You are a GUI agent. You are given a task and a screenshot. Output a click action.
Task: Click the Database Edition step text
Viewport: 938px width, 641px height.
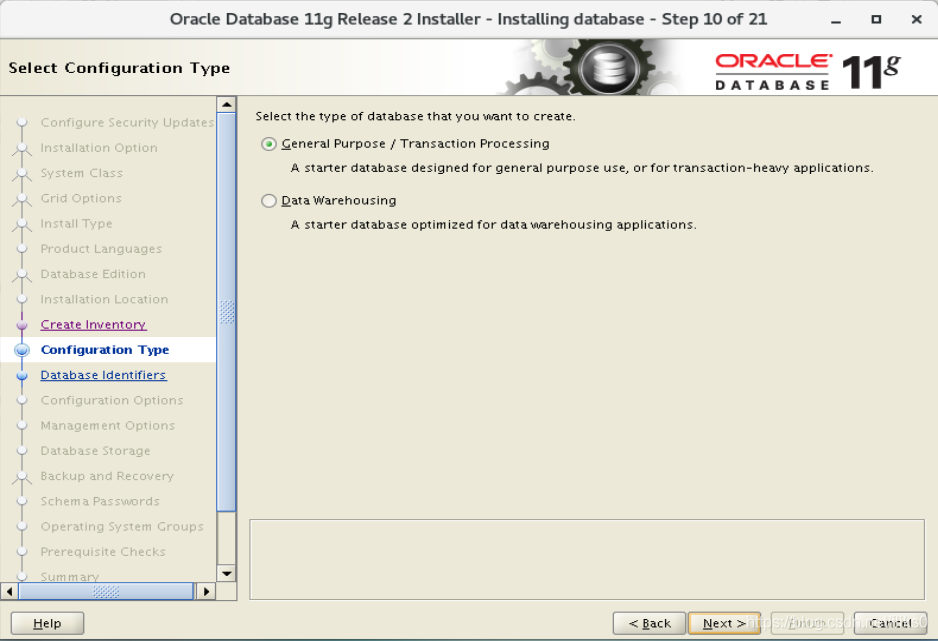pyautogui.click(x=93, y=274)
